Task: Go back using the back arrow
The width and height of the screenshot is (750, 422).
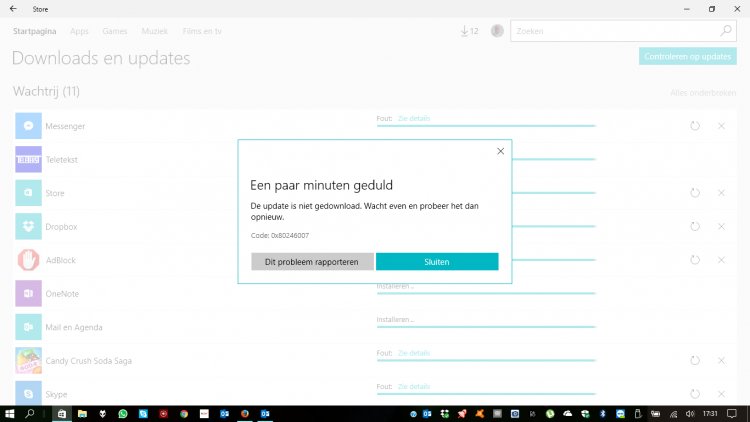Action: 12,9
